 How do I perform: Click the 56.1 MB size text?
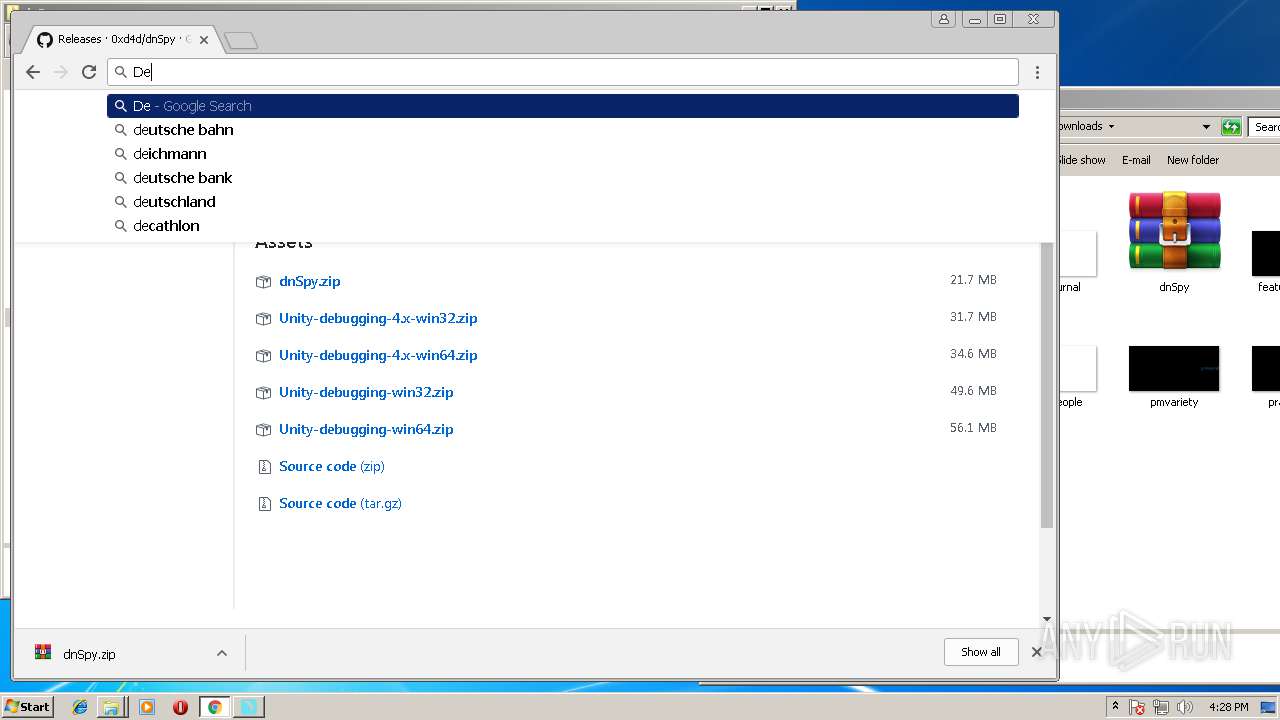tap(973, 428)
